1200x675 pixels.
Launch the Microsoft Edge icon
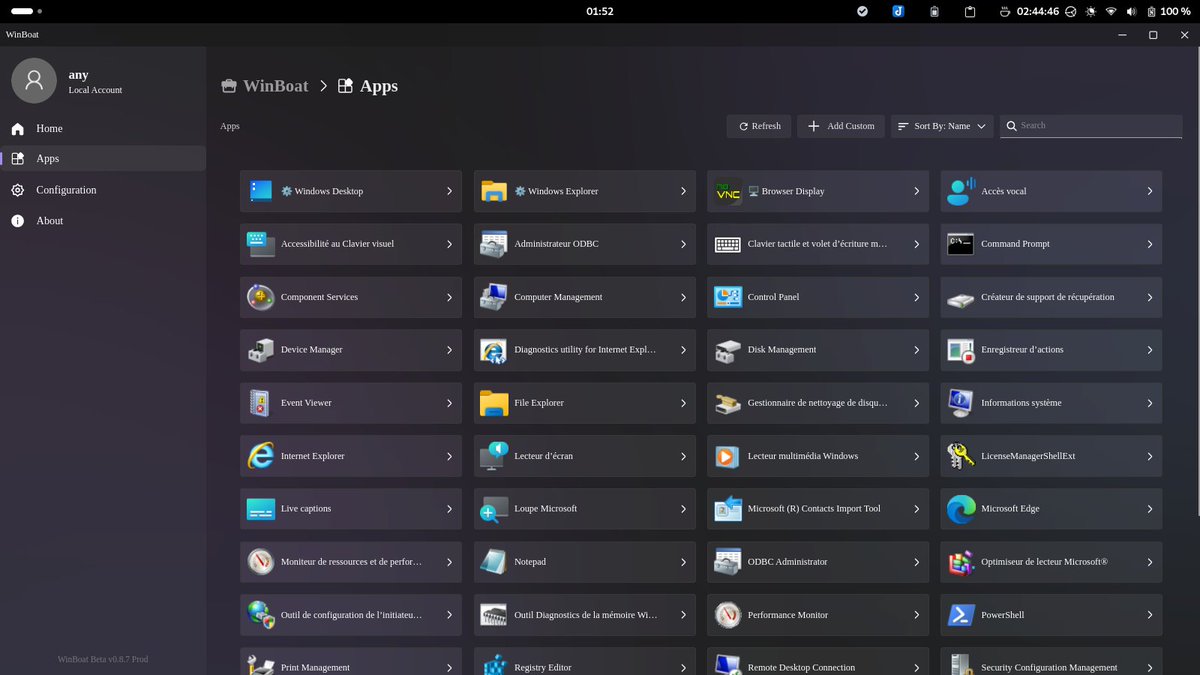[x=961, y=509]
